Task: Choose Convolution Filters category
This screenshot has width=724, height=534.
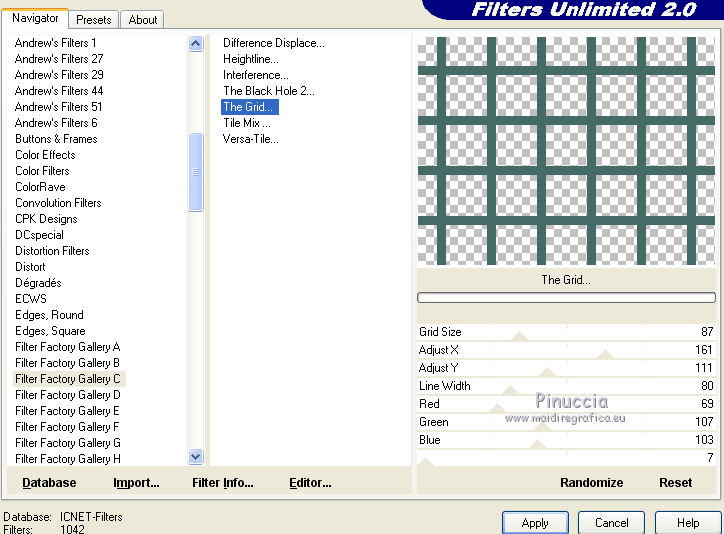Action: 58,203
